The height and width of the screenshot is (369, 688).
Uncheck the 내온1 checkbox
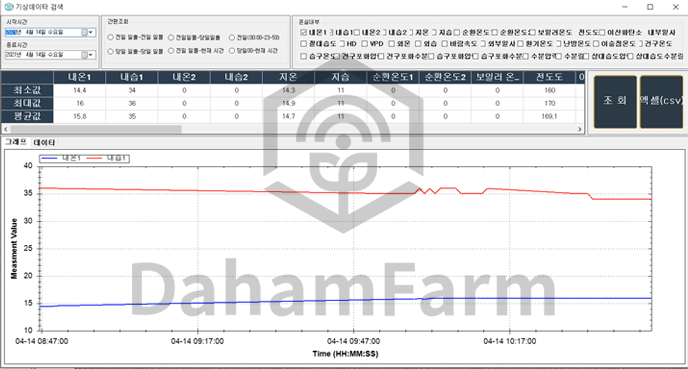coord(304,32)
